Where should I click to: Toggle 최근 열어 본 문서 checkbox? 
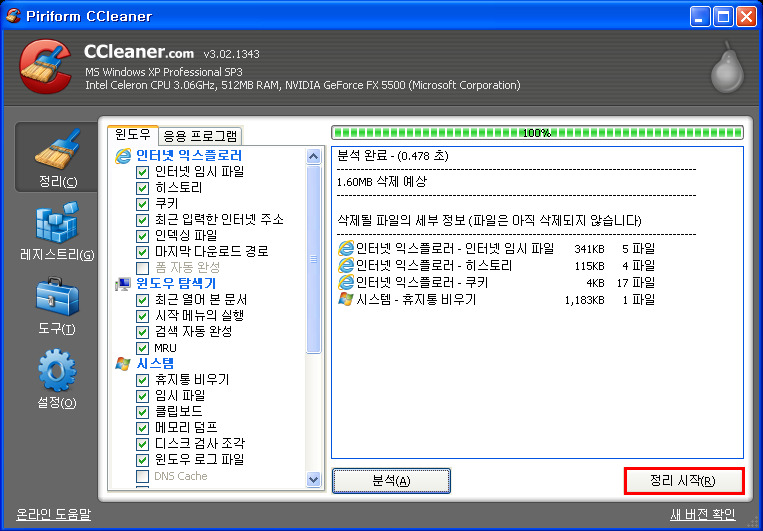[142, 300]
